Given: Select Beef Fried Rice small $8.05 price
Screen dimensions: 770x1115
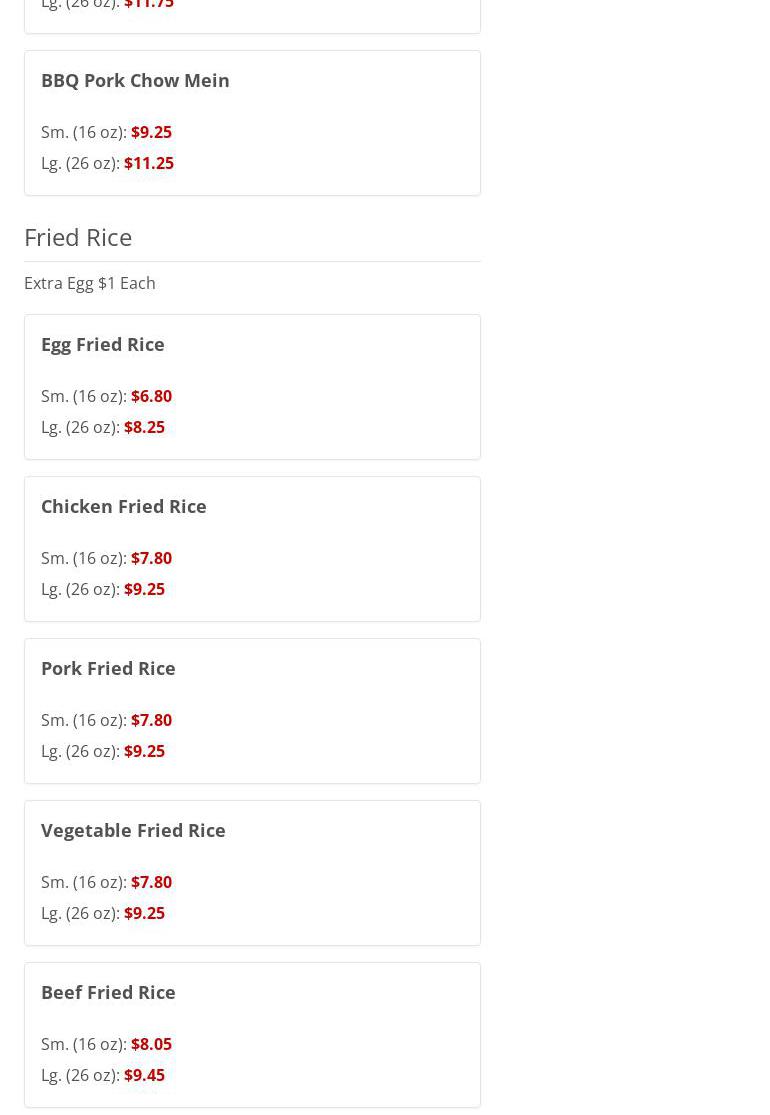Looking at the screenshot, I should coord(151,1044).
